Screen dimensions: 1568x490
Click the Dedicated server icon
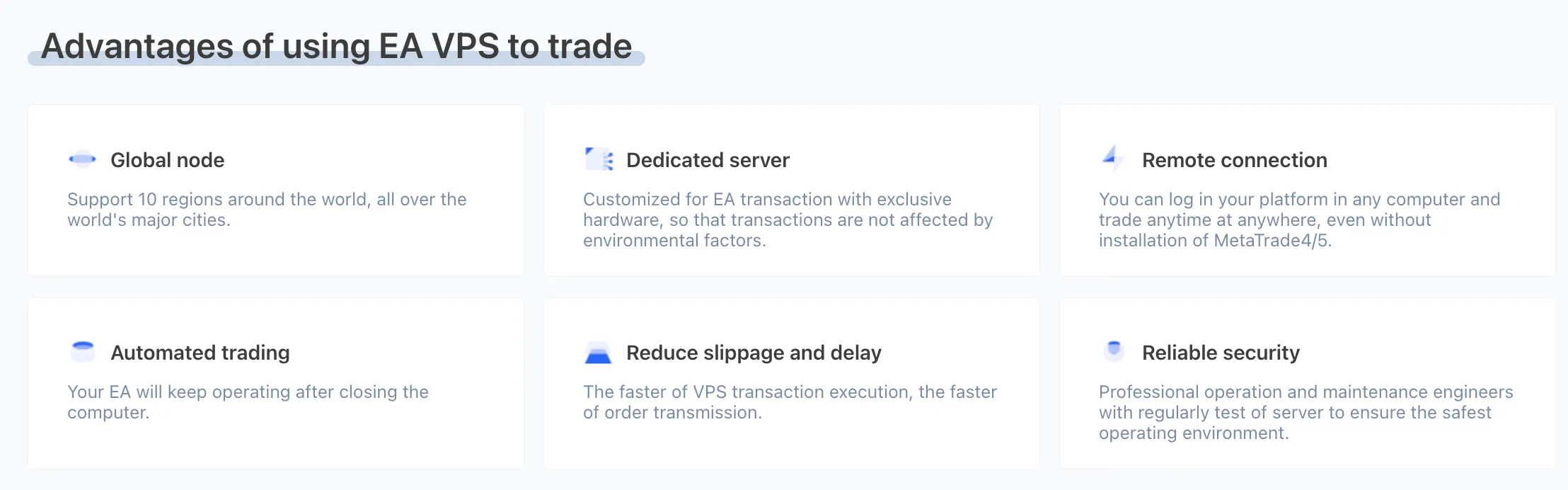599,159
